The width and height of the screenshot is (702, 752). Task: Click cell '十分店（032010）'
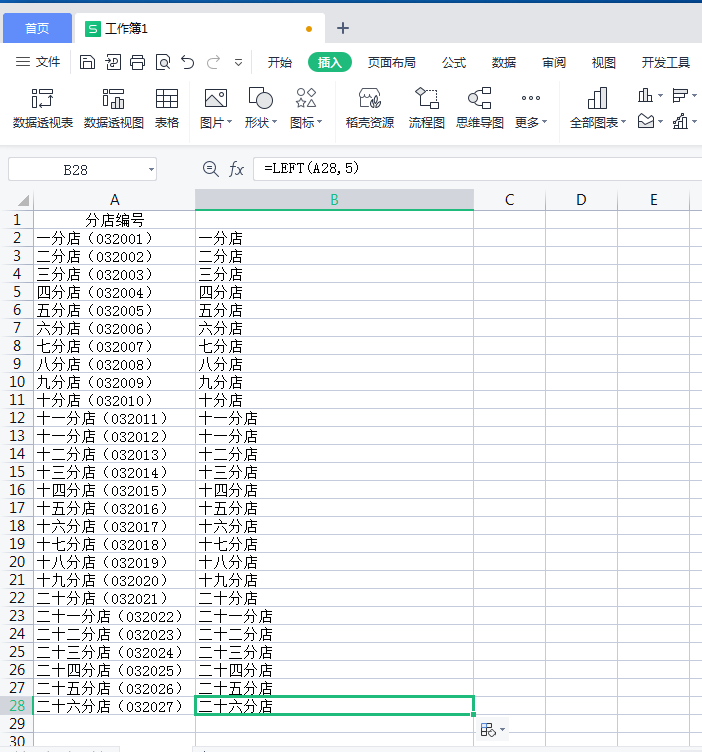(x=114, y=400)
